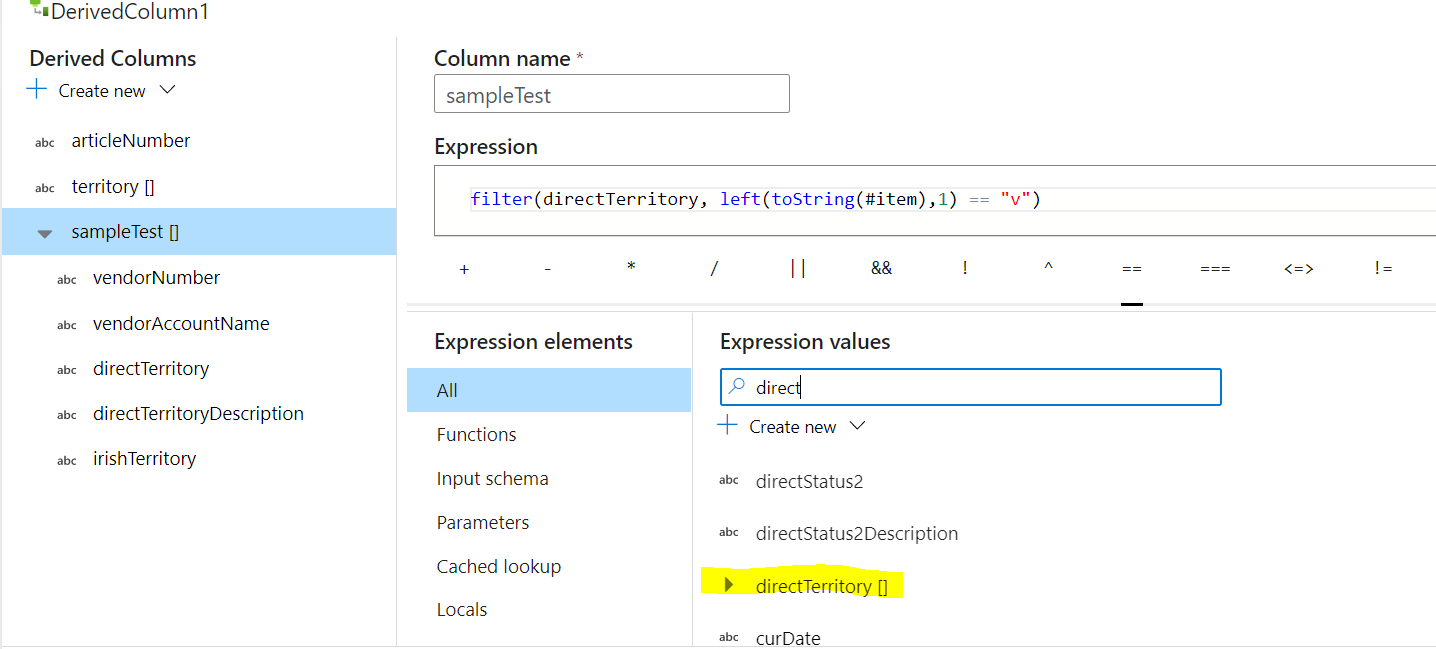Insert the equals (==) operator
Screen dimensions: 1436x649
coord(1131,269)
